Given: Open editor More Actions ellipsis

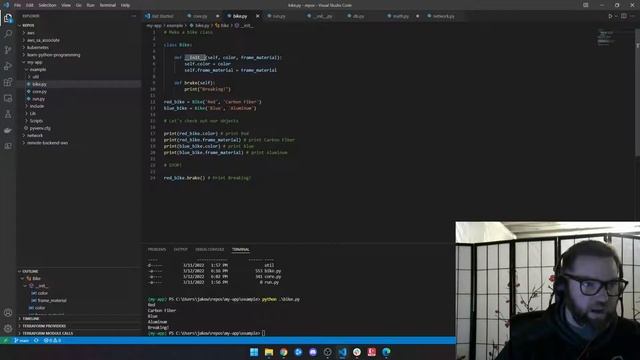Looking at the screenshot, I should click(633, 16).
